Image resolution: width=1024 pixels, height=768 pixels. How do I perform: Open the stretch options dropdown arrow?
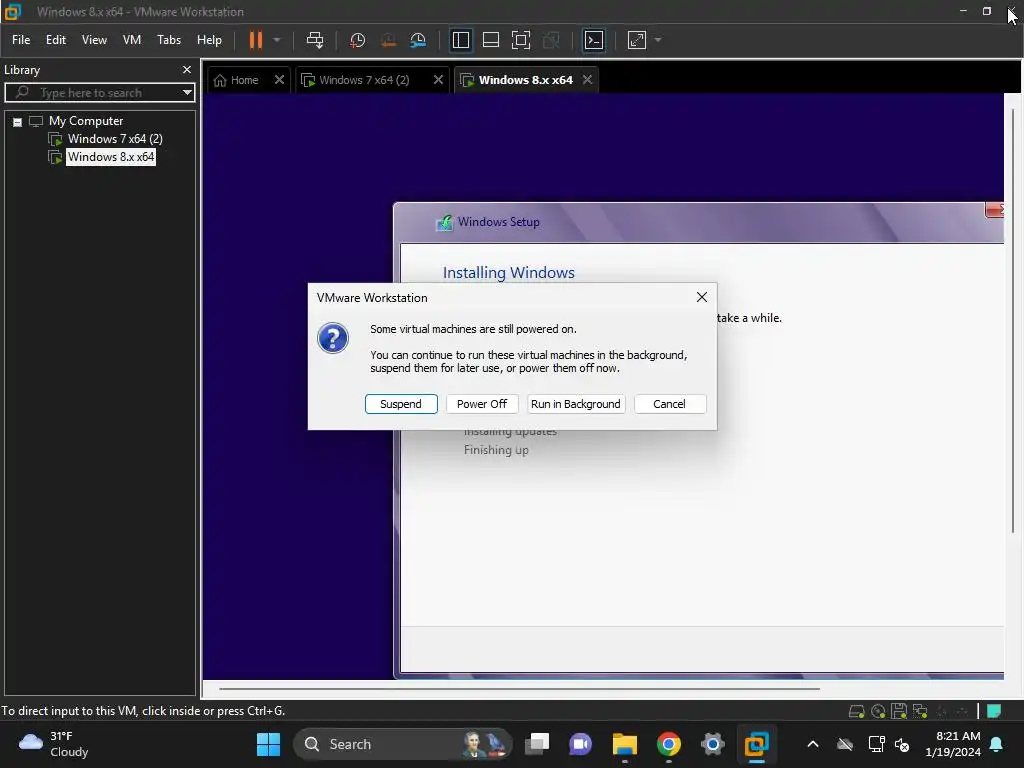pos(658,40)
